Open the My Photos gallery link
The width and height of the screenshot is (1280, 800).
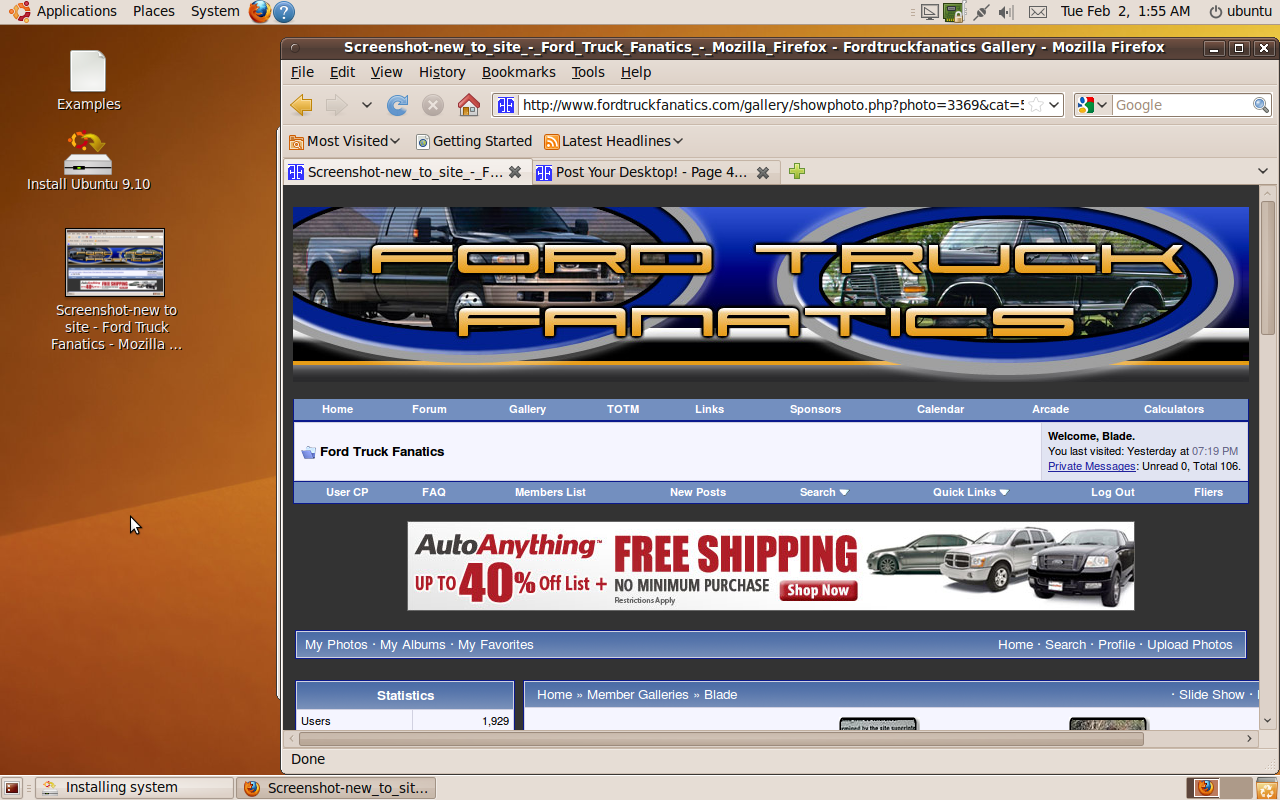point(336,645)
